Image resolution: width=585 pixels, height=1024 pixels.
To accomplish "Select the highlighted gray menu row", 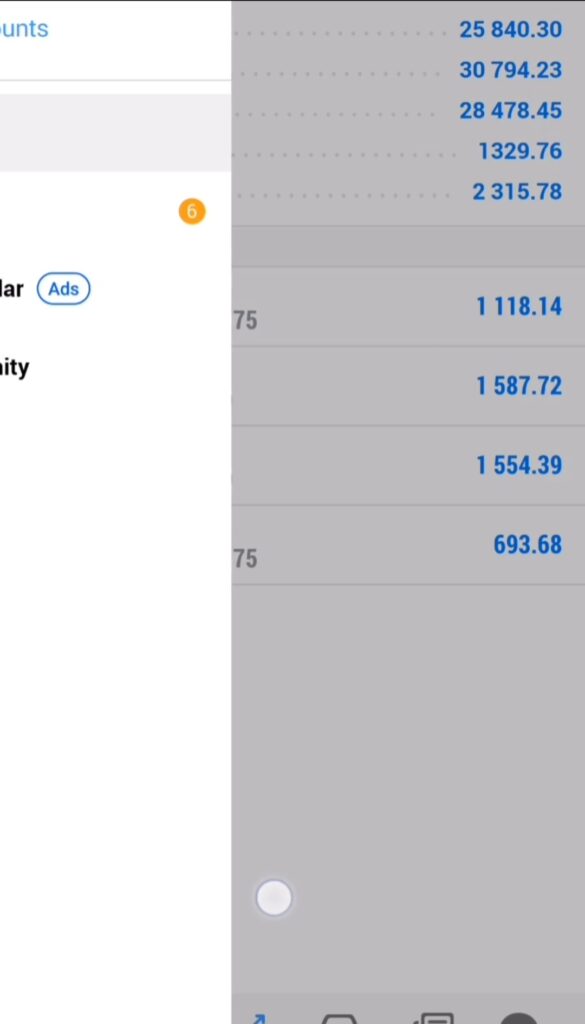I will point(116,132).
